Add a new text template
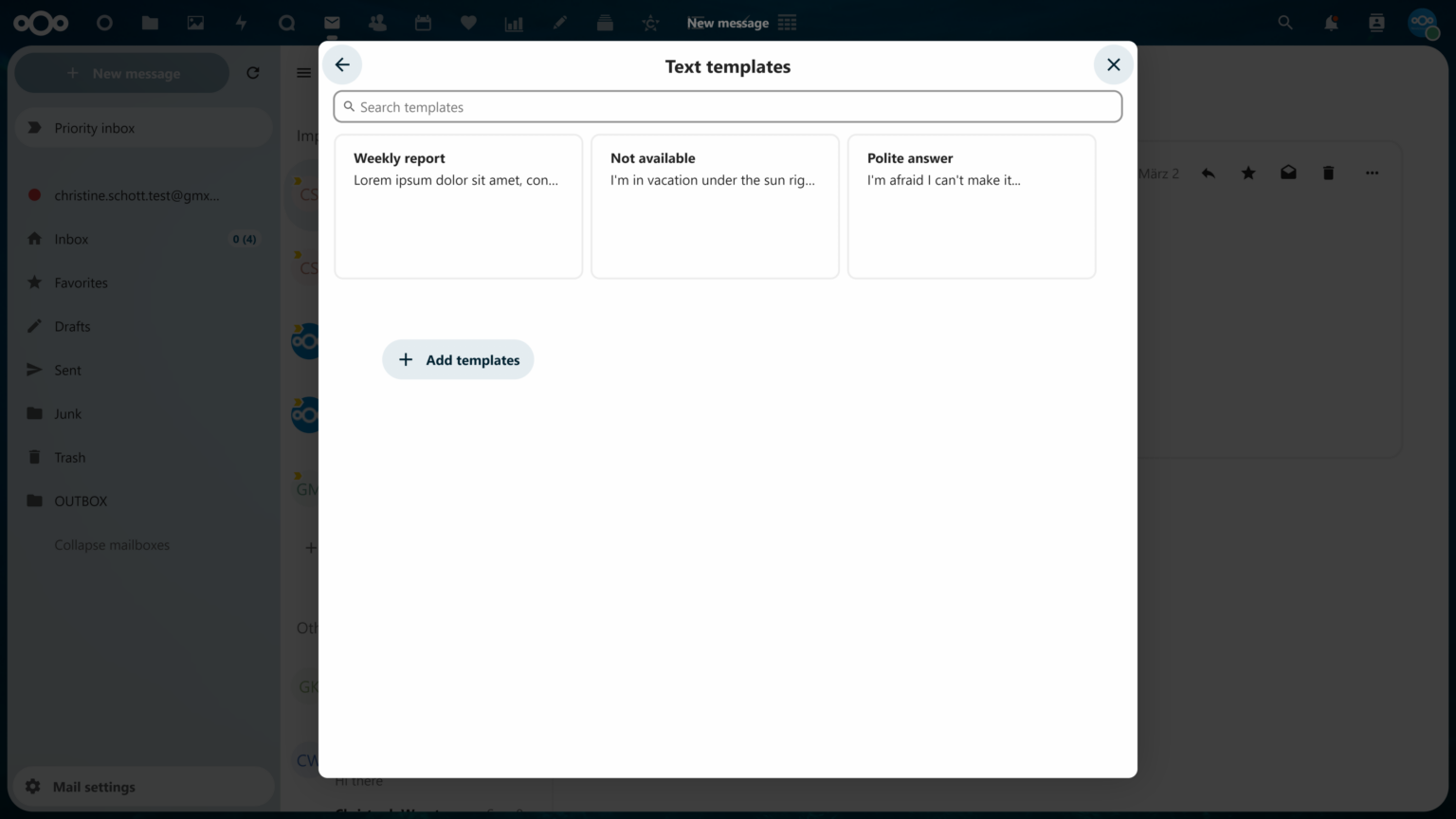The height and width of the screenshot is (819, 1456). (x=458, y=359)
